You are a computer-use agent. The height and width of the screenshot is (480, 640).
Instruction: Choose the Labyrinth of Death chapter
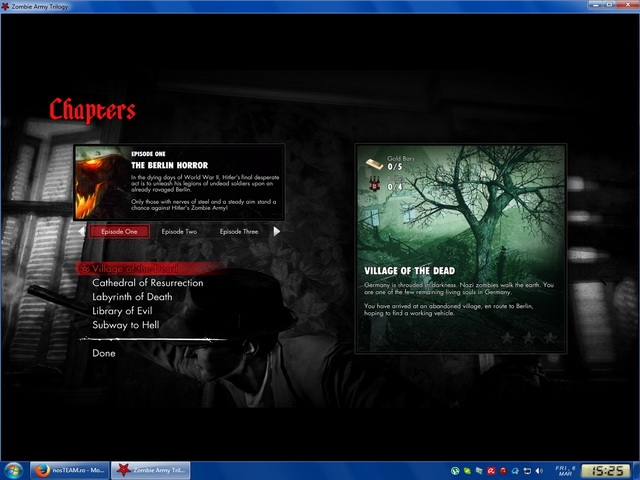tap(132, 297)
